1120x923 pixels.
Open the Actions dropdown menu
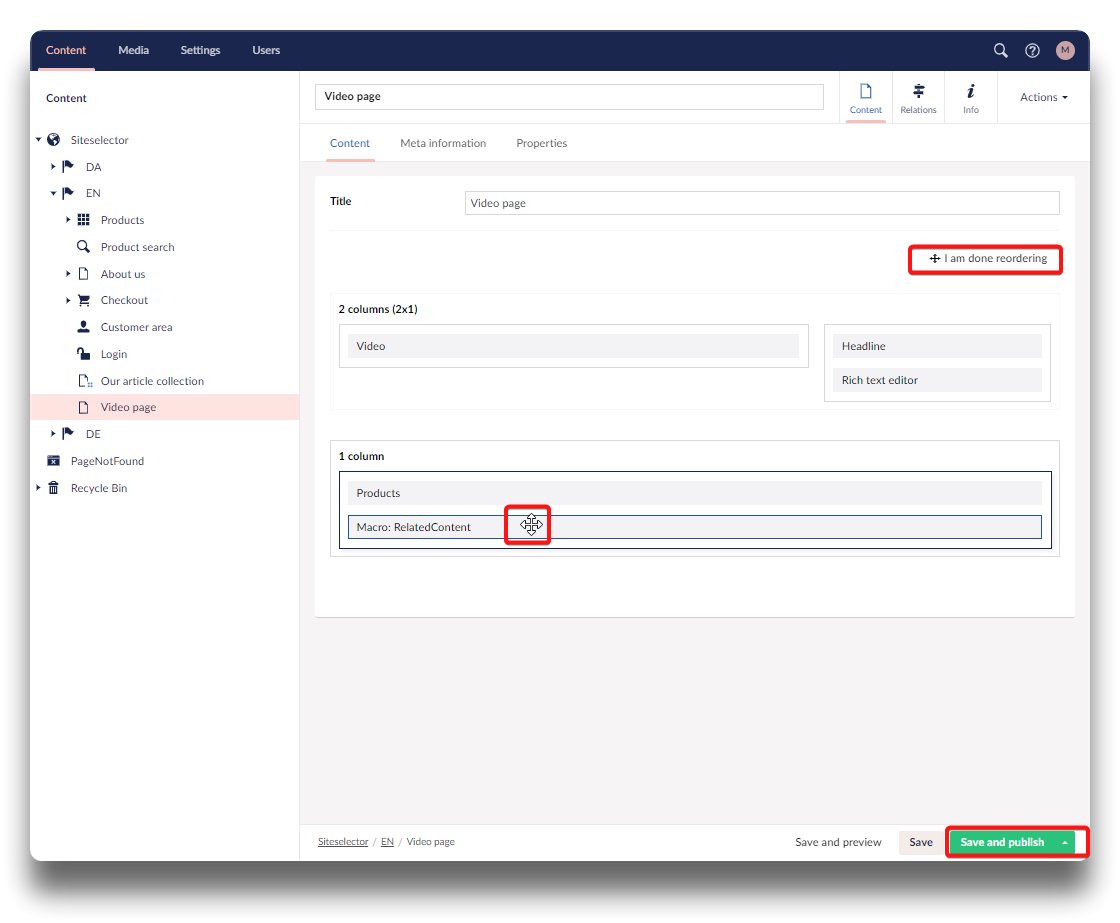click(x=1043, y=97)
